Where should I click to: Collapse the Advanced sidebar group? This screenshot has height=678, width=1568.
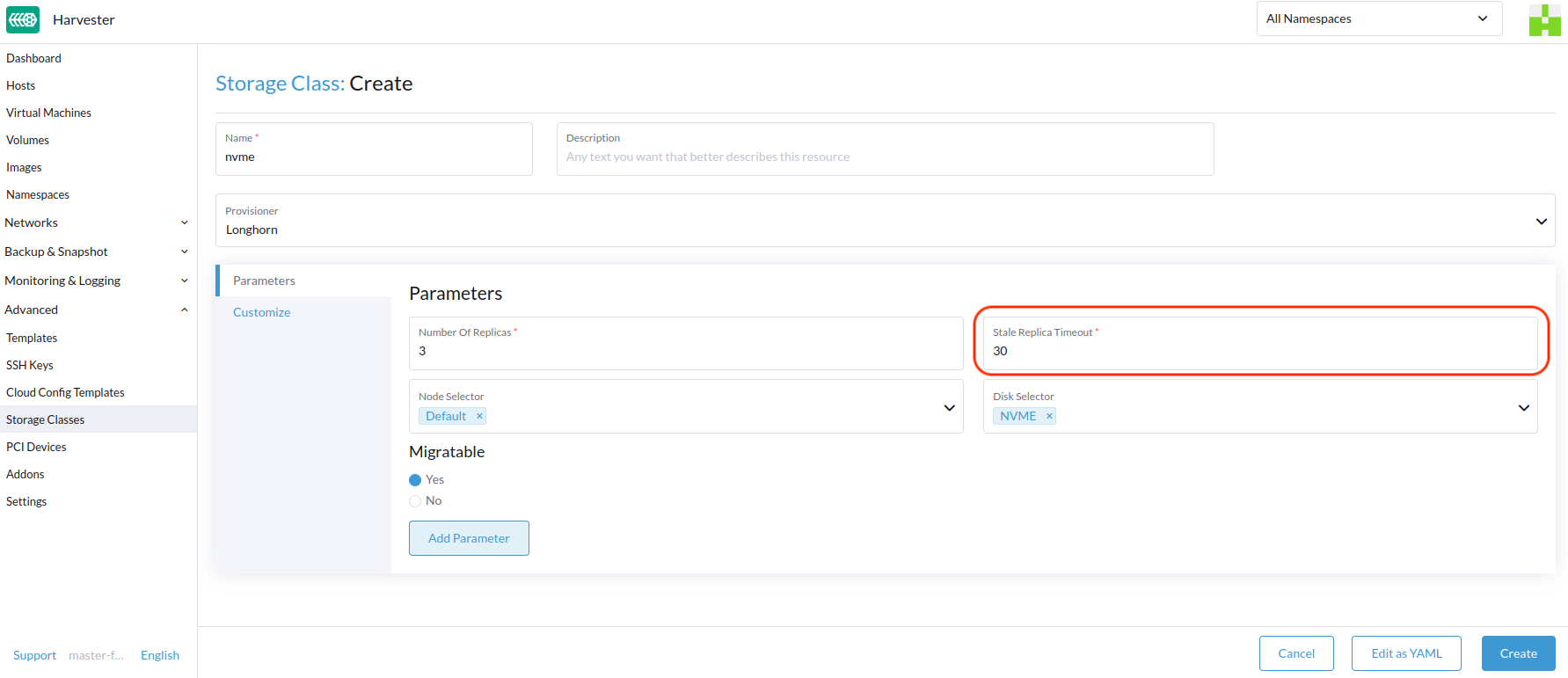[98, 310]
